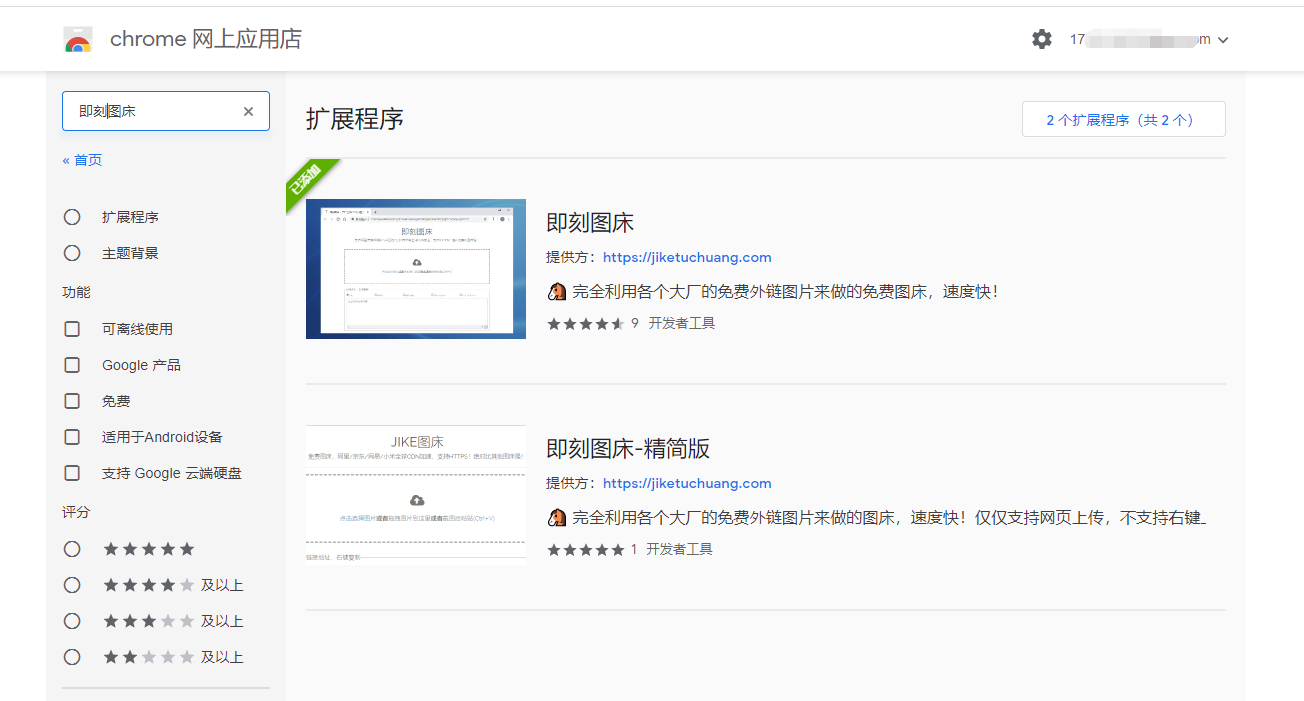Tick the 免费 checkbox
Image resolution: width=1304 pixels, height=701 pixels.
pos(72,401)
